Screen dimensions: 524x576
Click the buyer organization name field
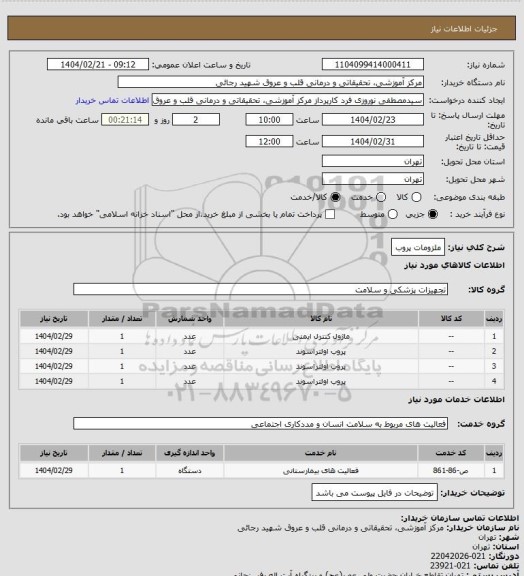pos(270,82)
